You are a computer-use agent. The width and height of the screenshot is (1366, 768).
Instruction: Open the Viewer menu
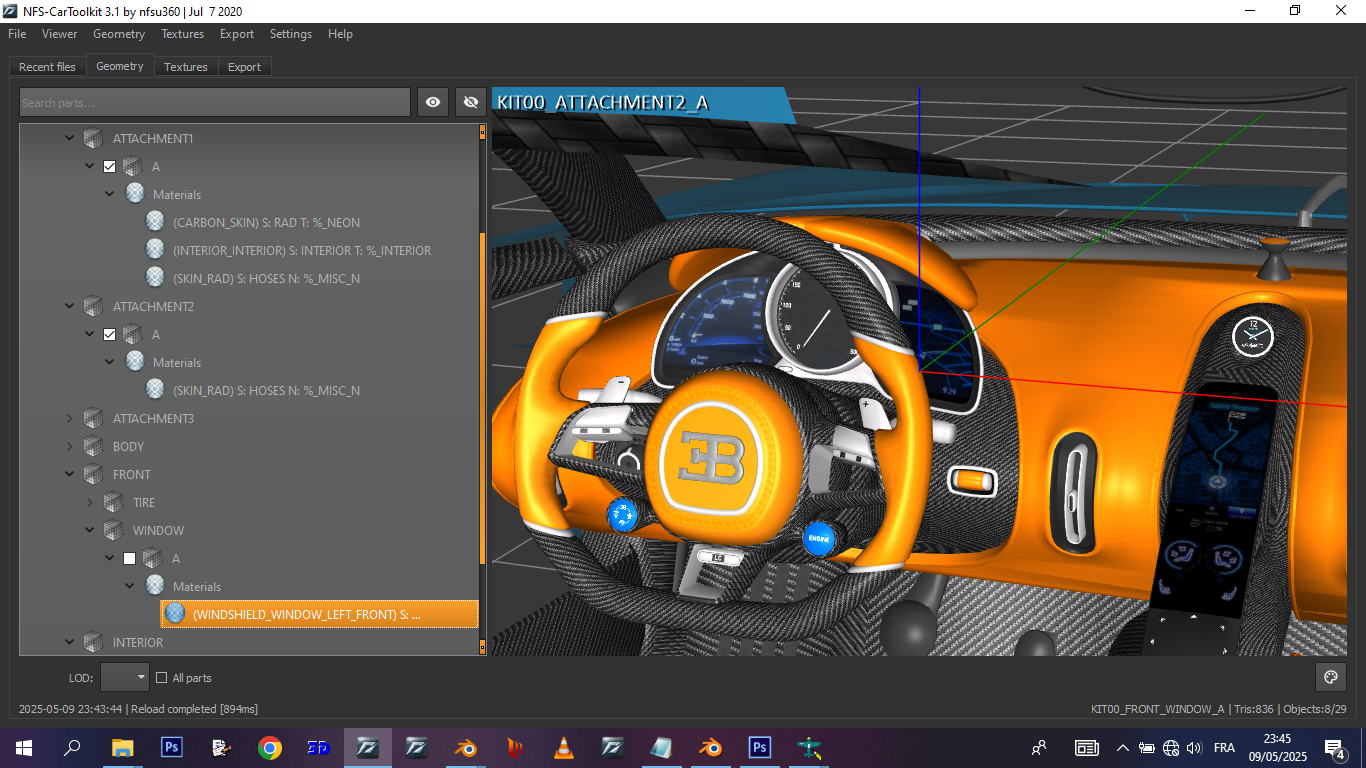[x=59, y=34]
